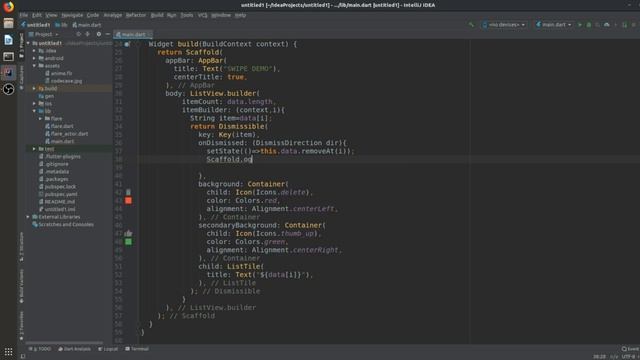Click the UTF-8 encoding in status bar
Image resolution: width=640 pixels, height=360 pixels.
point(629,357)
